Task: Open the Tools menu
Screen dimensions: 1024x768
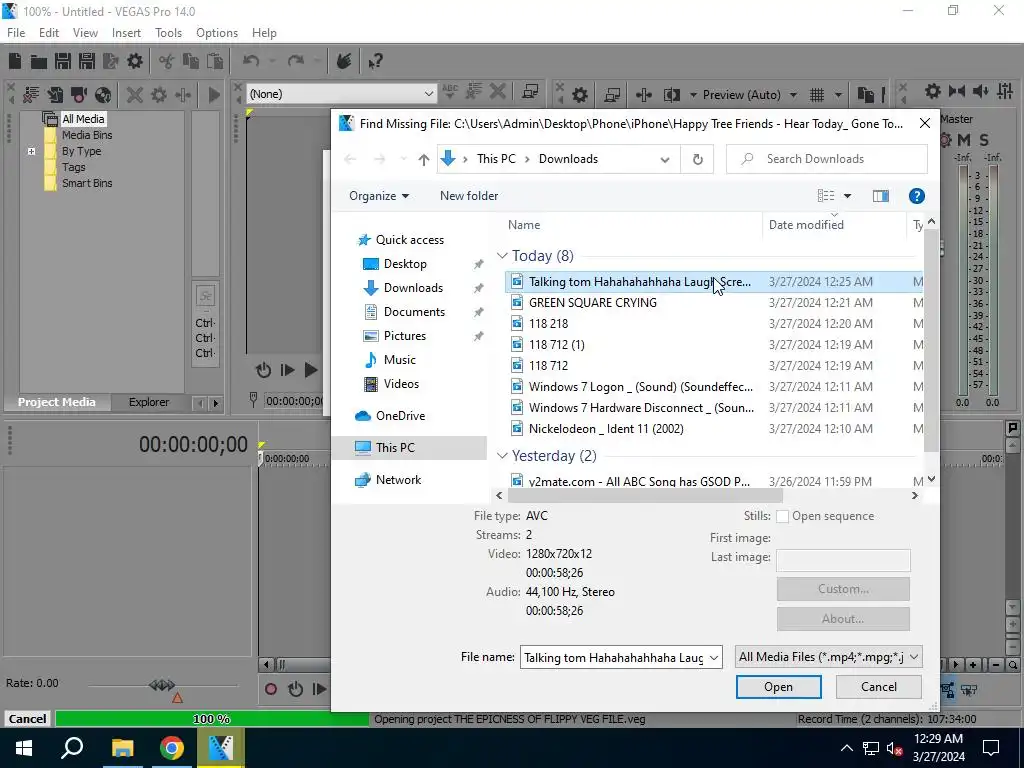Action: (x=168, y=33)
